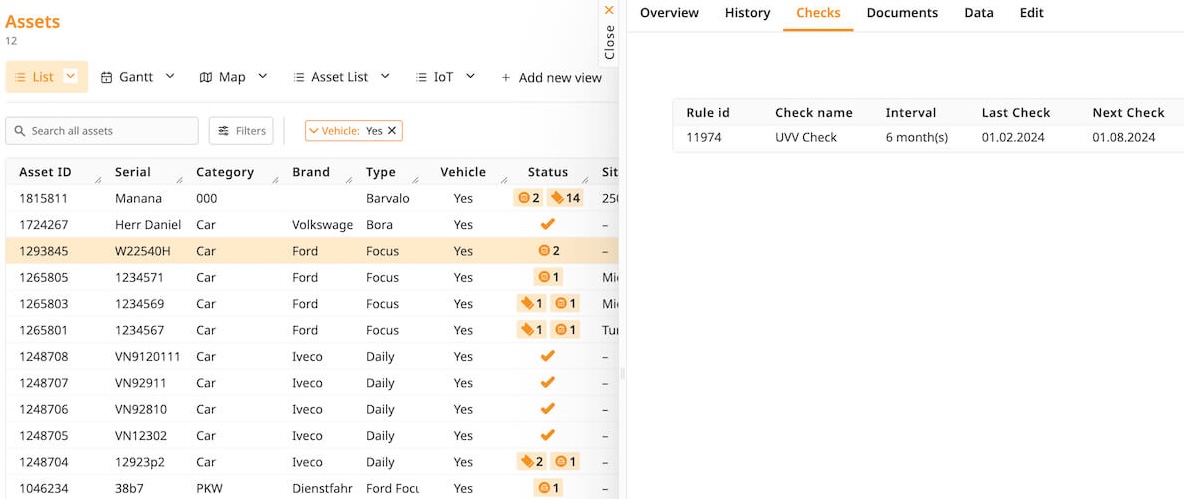Click the map icon next to Map
1184x499 pixels.
205,77
